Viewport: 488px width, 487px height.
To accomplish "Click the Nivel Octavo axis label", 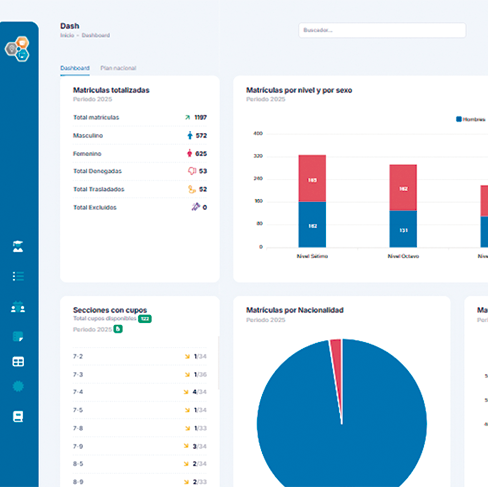I will 403,256.
